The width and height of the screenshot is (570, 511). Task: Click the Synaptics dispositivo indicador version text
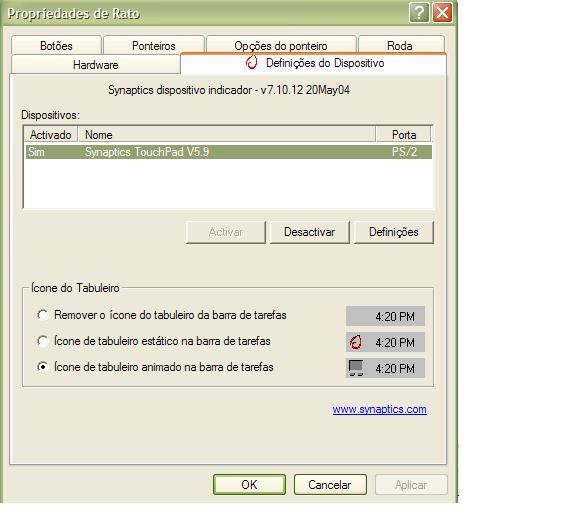point(229,90)
